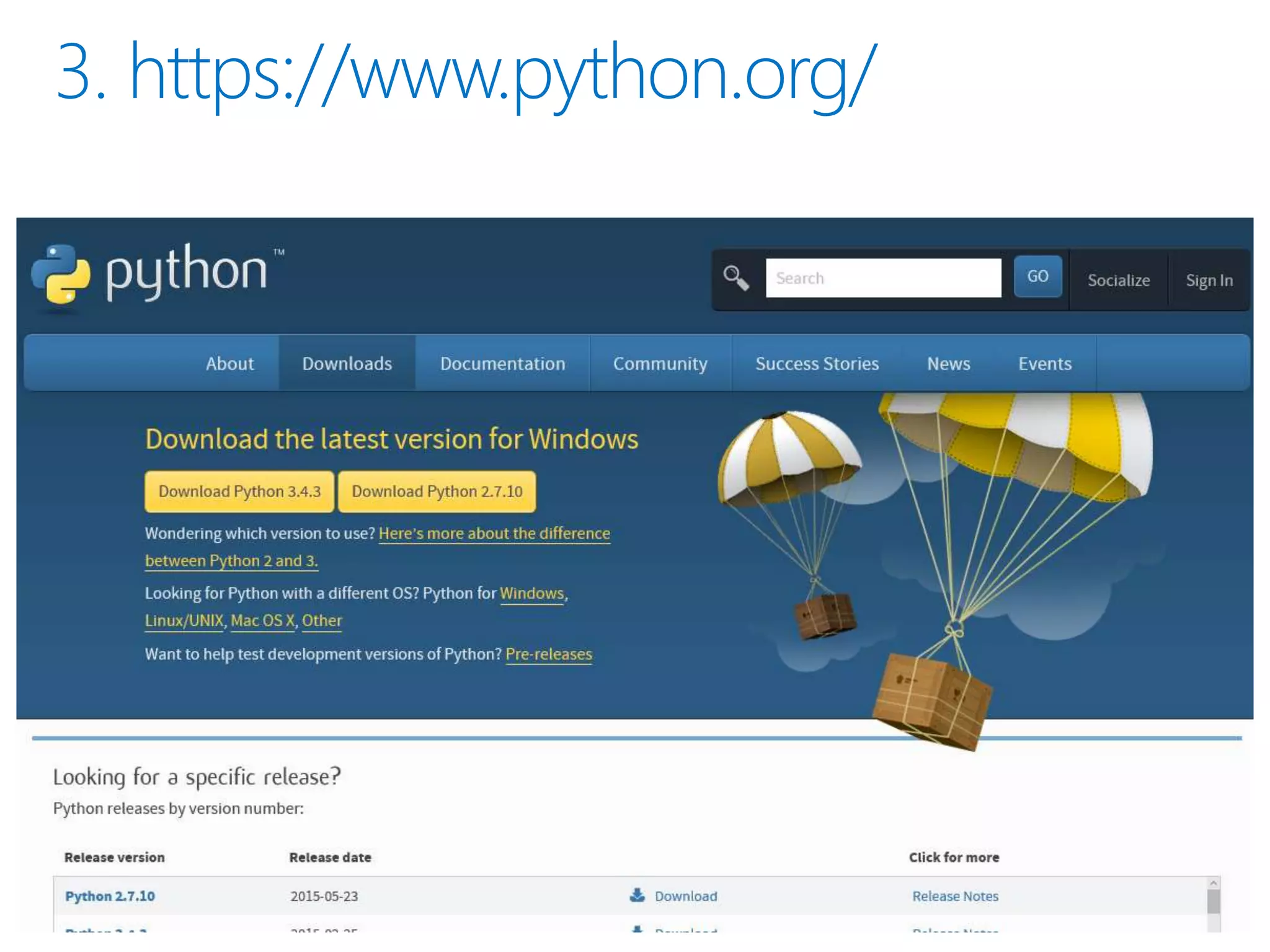Open Success Stories nav item
The height and width of the screenshot is (952, 1270).
(x=817, y=363)
